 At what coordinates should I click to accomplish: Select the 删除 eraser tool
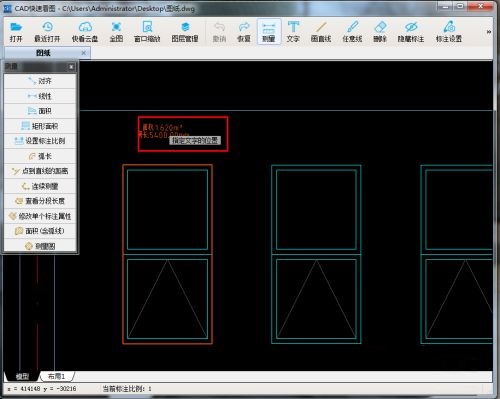(x=380, y=32)
